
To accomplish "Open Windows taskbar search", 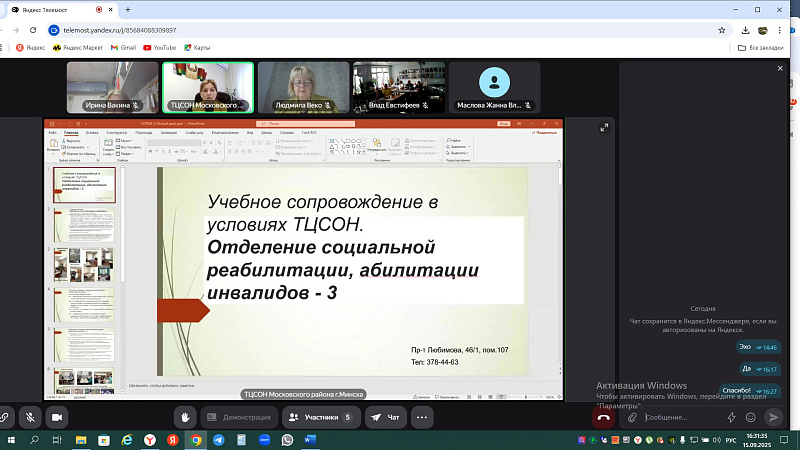I will [x=34, y=440].
